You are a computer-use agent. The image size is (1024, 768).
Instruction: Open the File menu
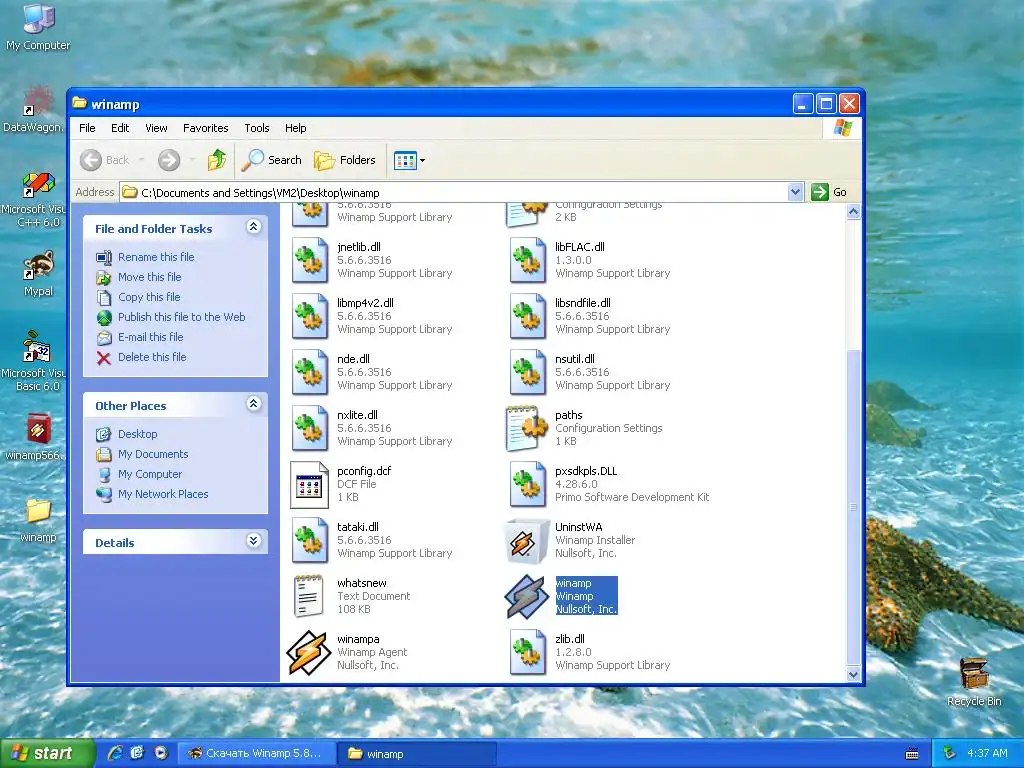tap(87, 128)
